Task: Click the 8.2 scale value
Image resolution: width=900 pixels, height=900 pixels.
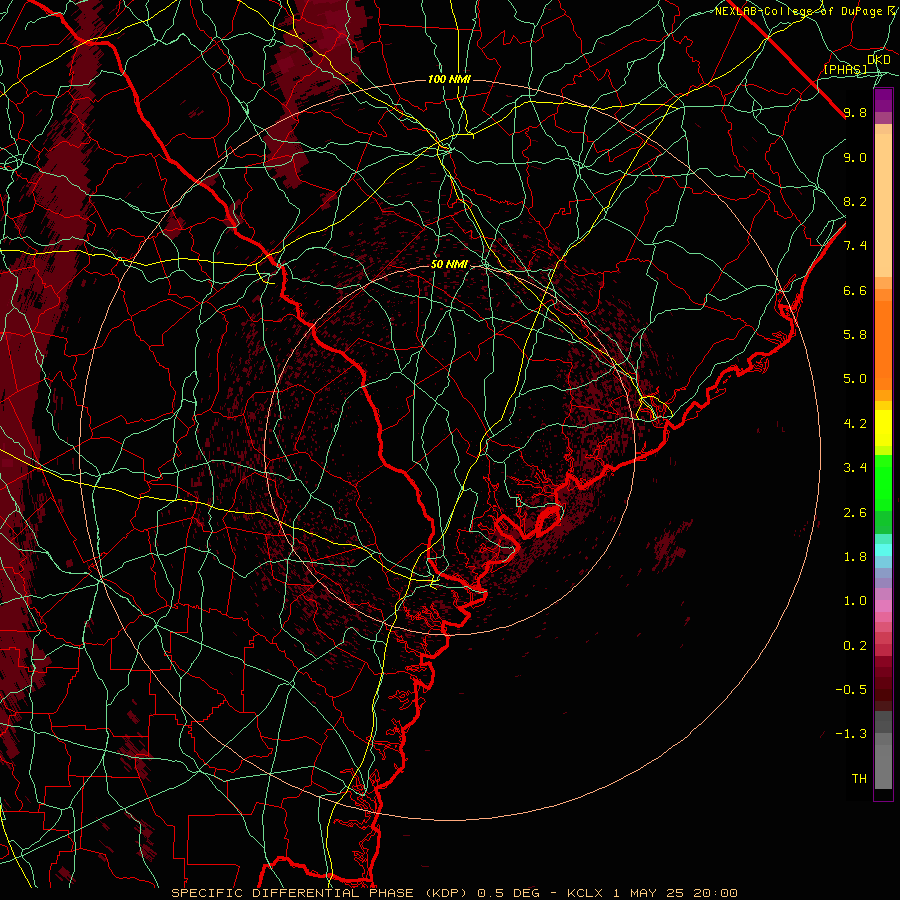Action: 855,201
